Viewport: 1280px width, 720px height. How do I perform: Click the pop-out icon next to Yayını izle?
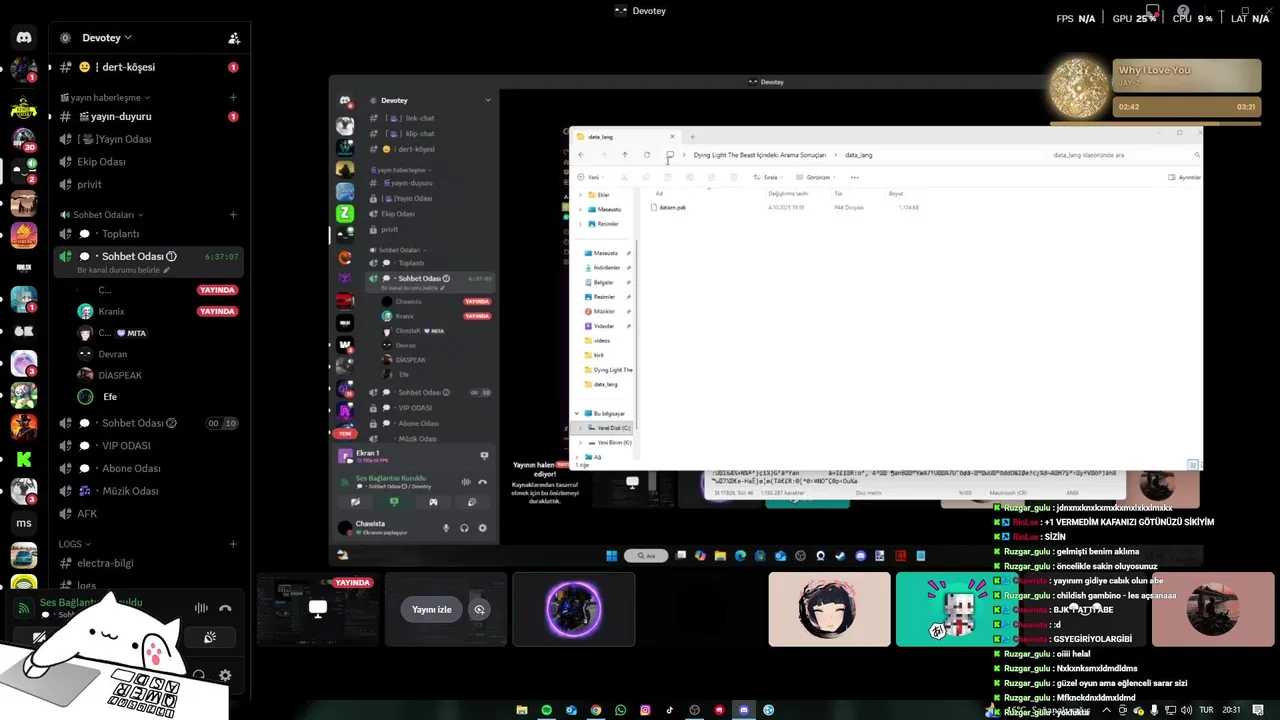(479, 609)
